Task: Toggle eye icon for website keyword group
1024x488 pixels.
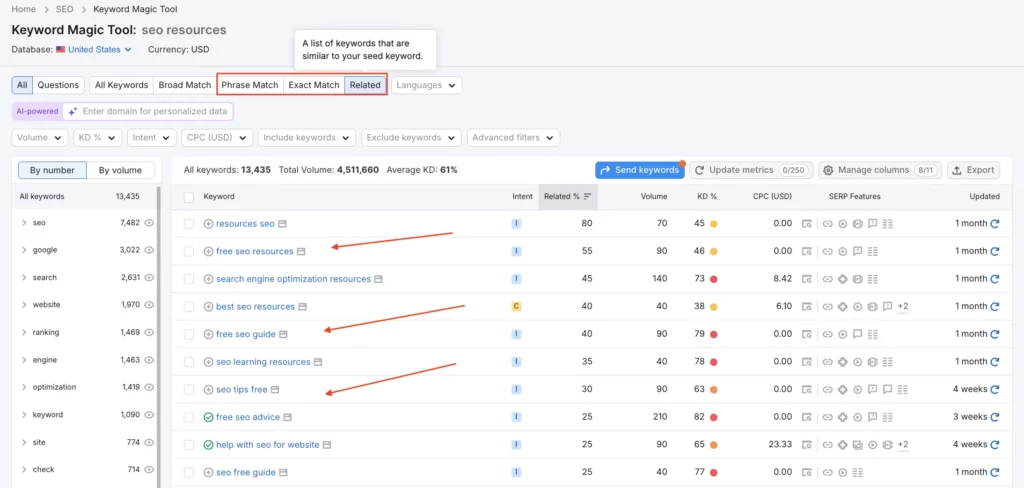Action: 149,305
